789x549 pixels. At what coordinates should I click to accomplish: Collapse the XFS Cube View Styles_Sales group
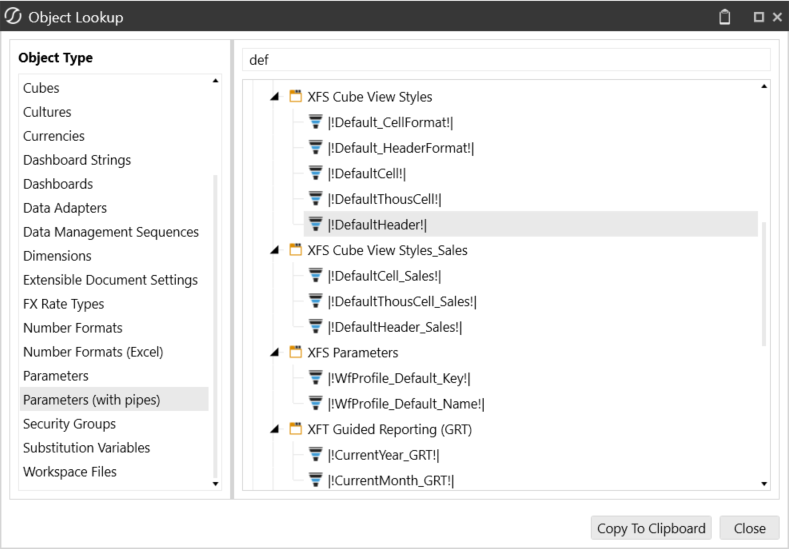[275, 251]
